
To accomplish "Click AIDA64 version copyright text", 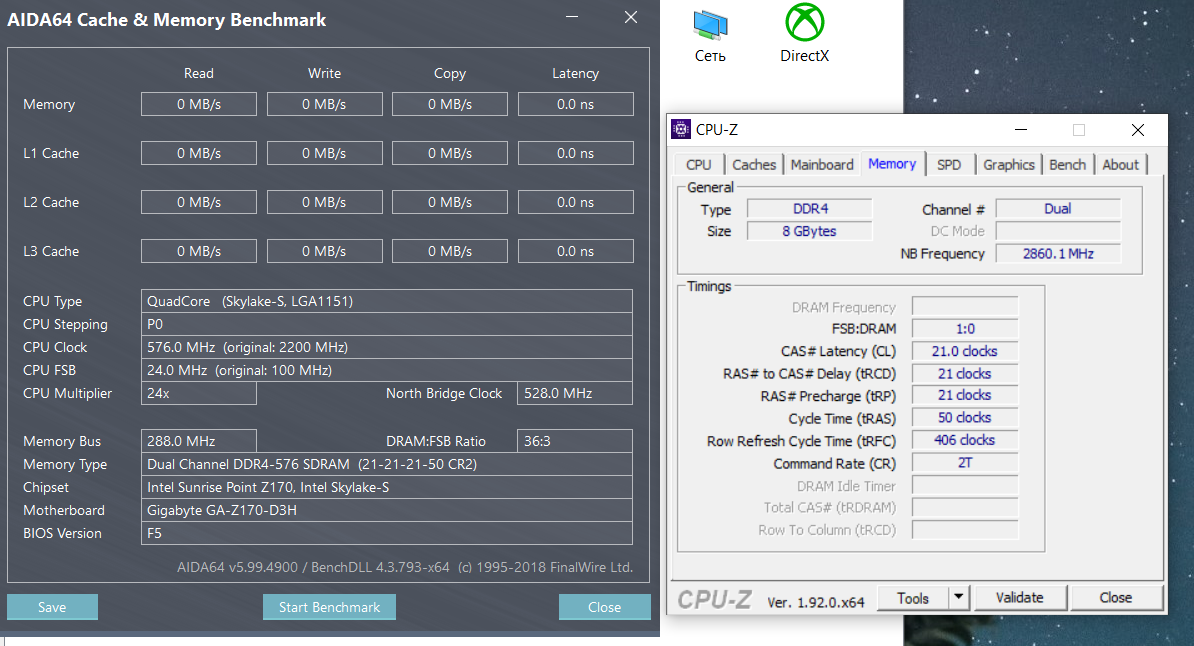I will (x=405, y=568).
